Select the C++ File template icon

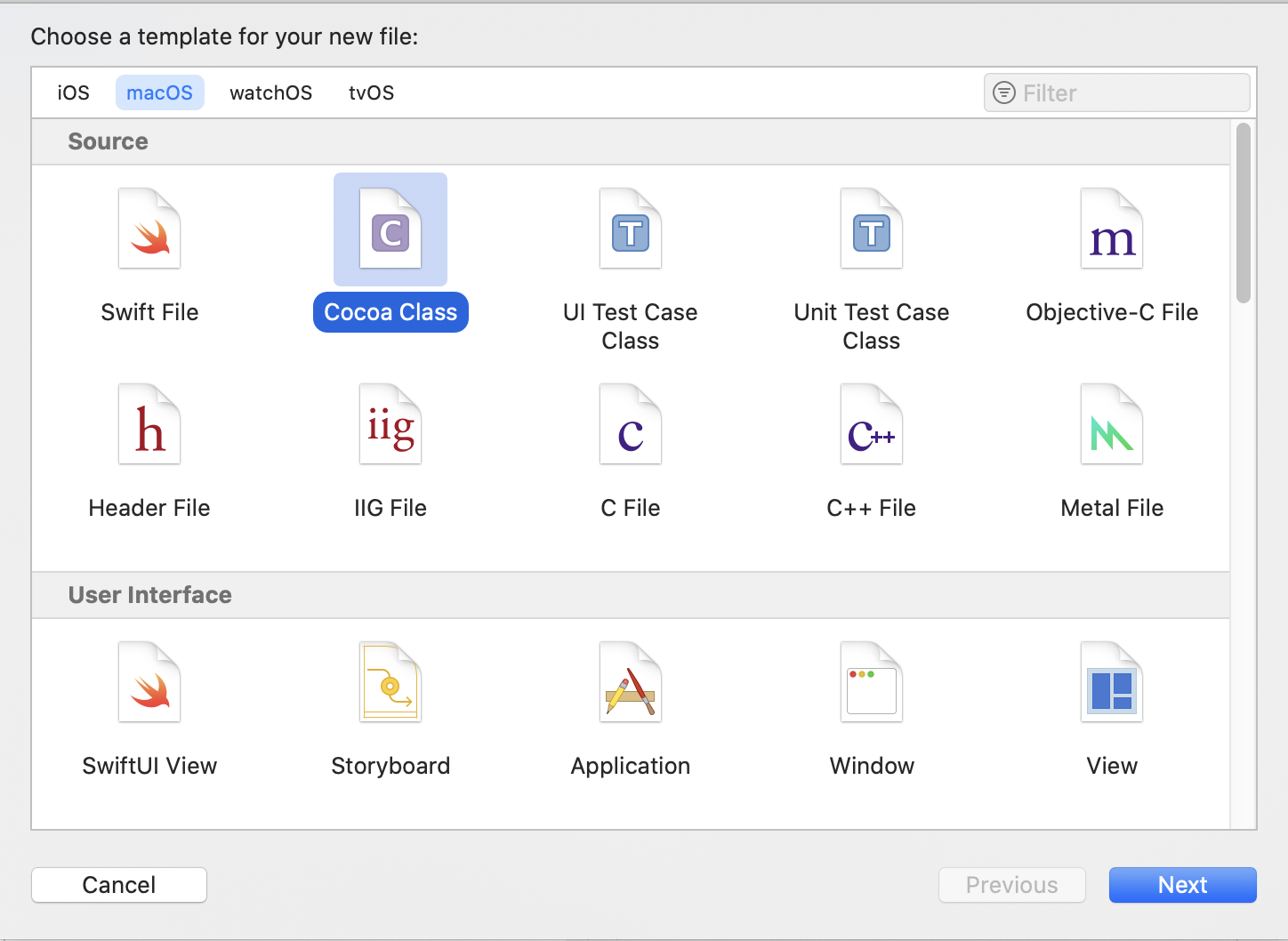point(872,424)
